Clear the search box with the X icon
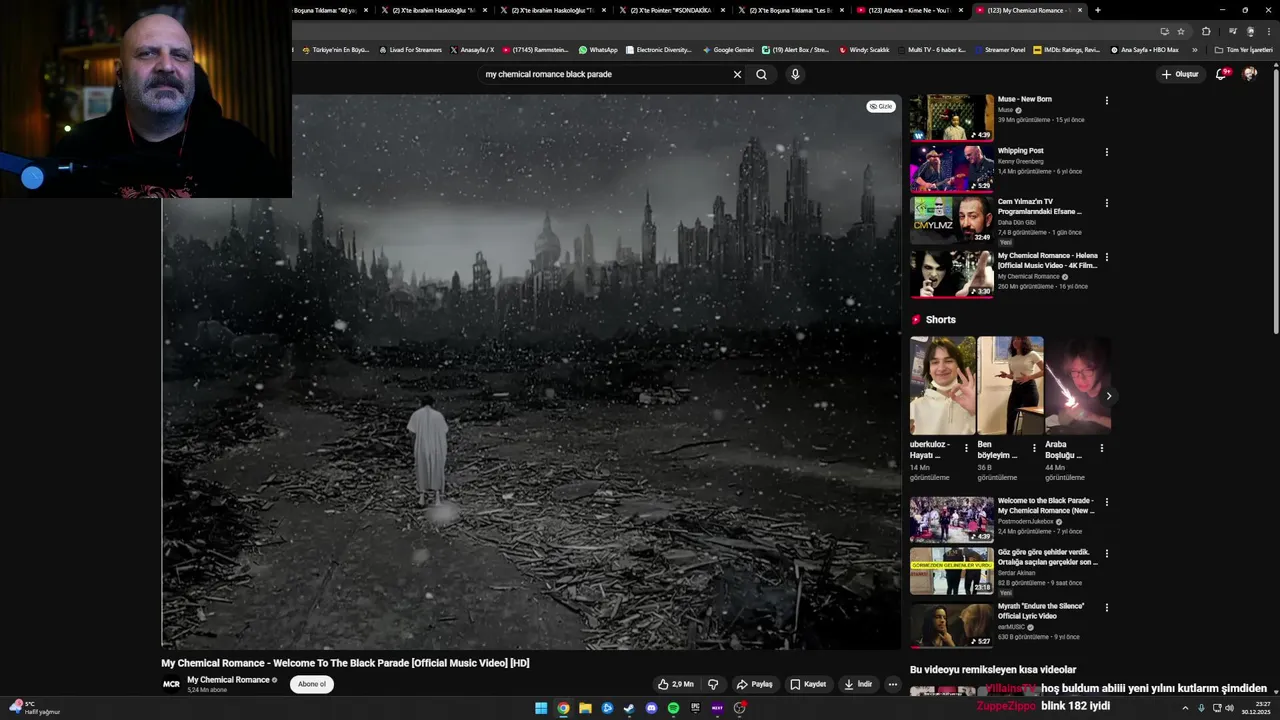The height and width of the screenshot is (720, 1280). tap(737, 74)
